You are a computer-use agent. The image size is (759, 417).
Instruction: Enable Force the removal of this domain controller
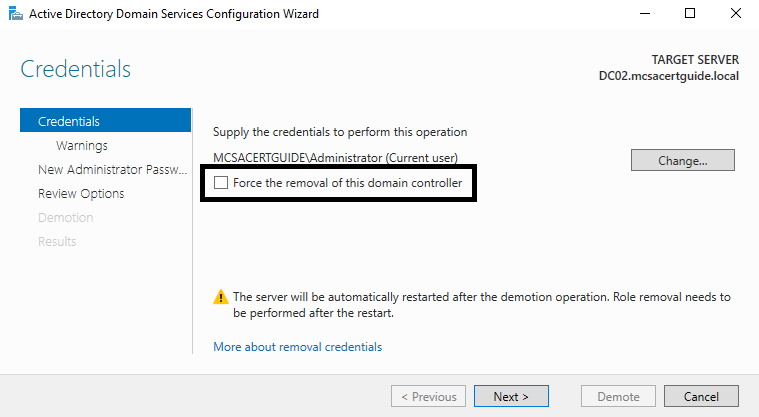pyautogui.click(x=221, y=184)
